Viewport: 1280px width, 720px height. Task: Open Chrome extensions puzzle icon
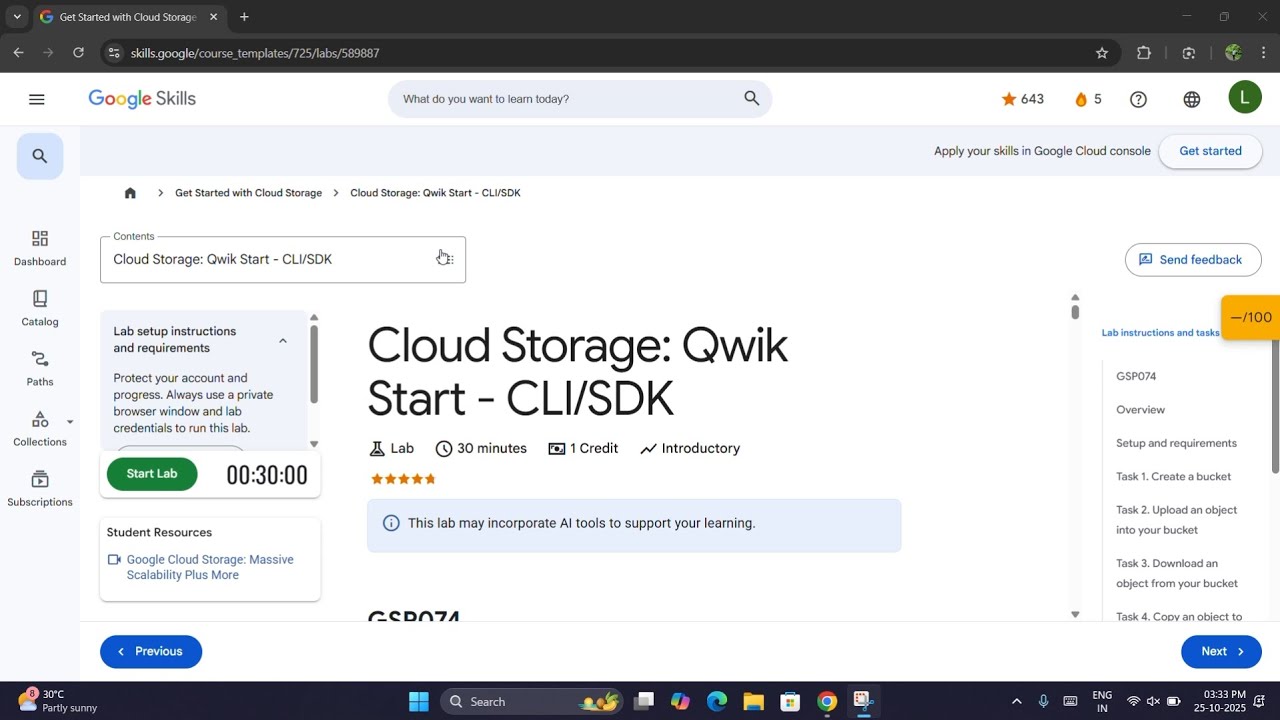point(1144,53)
